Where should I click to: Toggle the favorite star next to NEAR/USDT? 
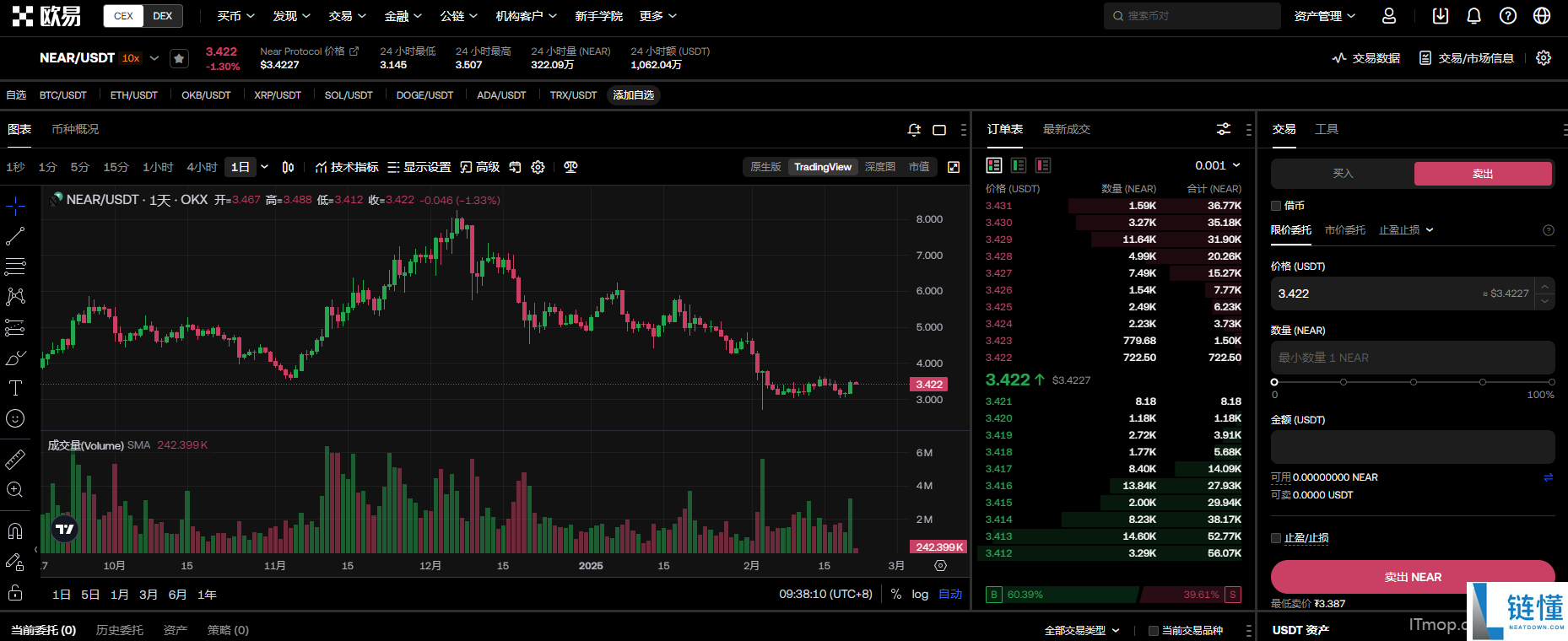click(179, 58)
